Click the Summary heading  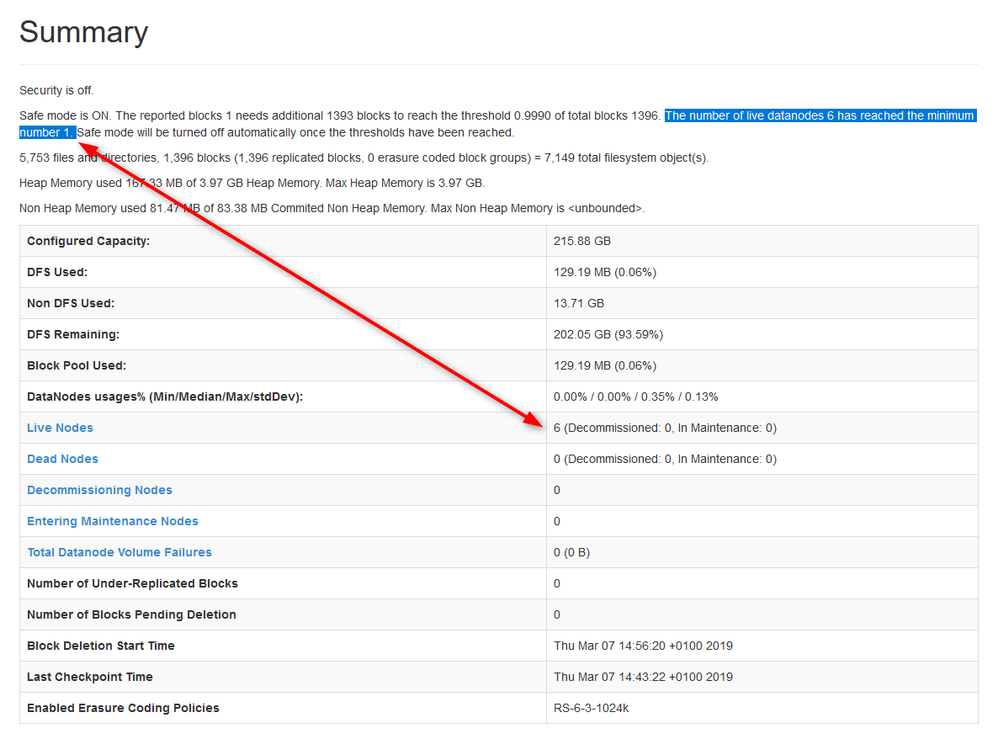(x=83, y=32)
